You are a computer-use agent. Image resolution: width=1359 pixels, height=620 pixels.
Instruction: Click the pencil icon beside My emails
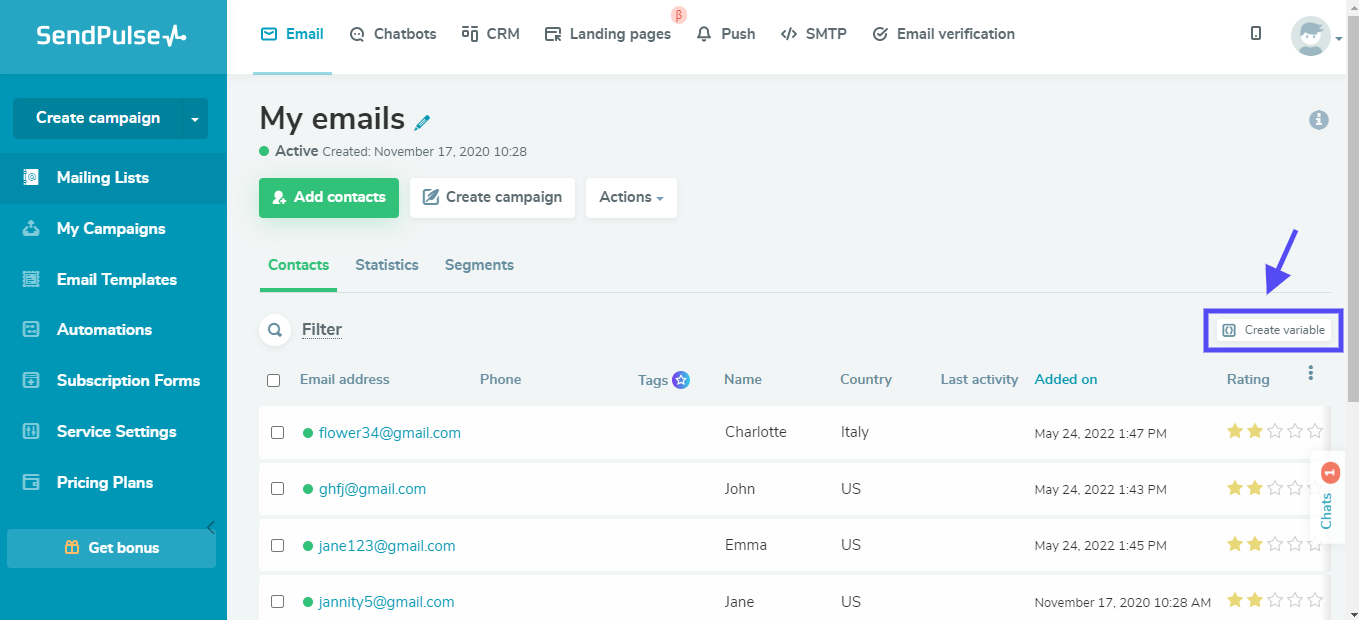422,122
